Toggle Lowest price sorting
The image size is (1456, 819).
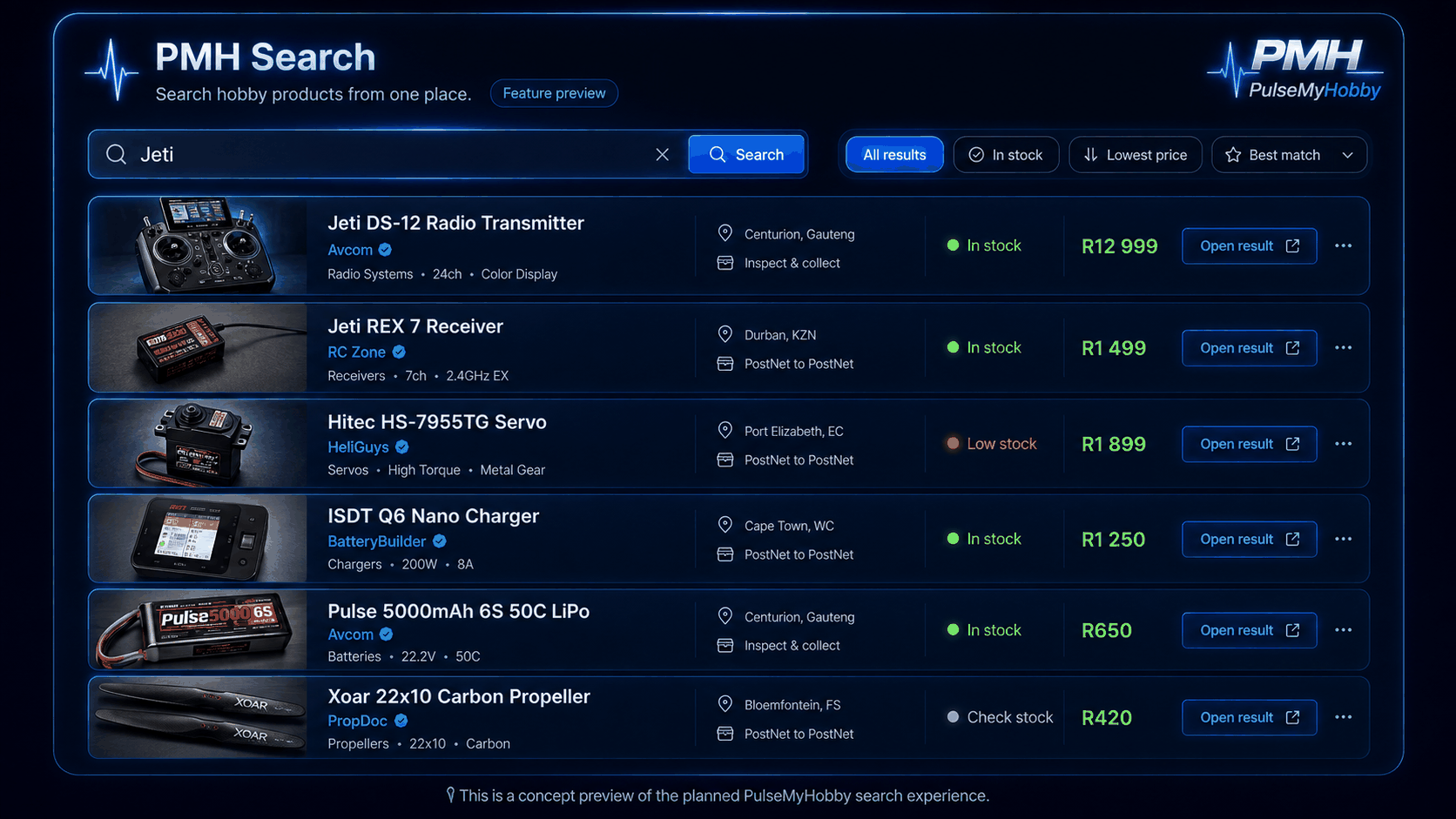pos(1136,155)
